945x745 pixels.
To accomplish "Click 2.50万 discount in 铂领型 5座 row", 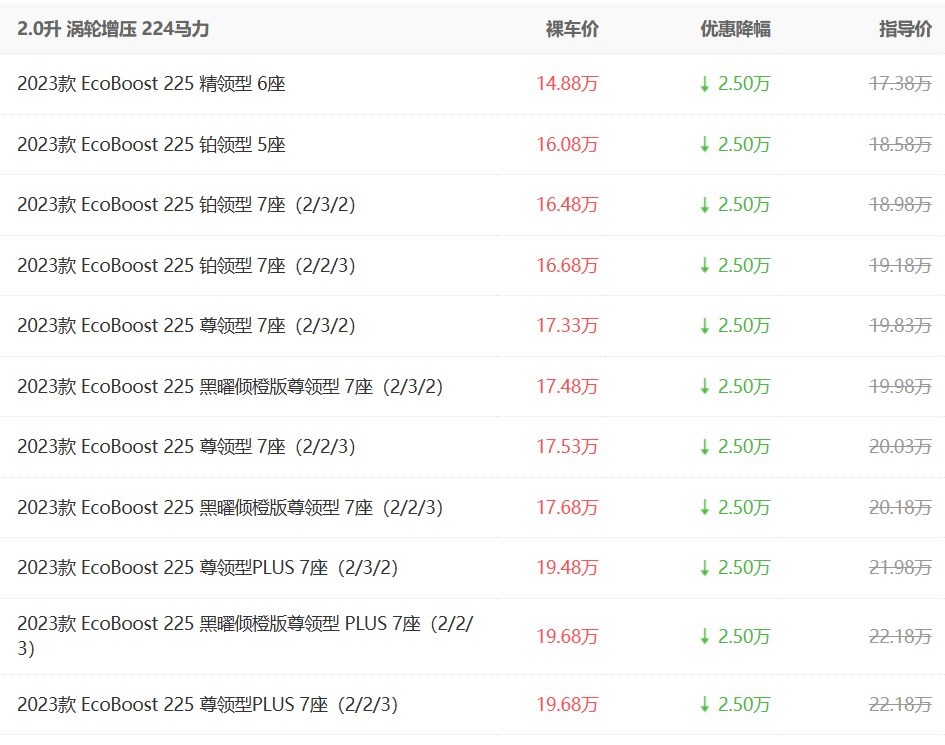I will coord(744,145).
